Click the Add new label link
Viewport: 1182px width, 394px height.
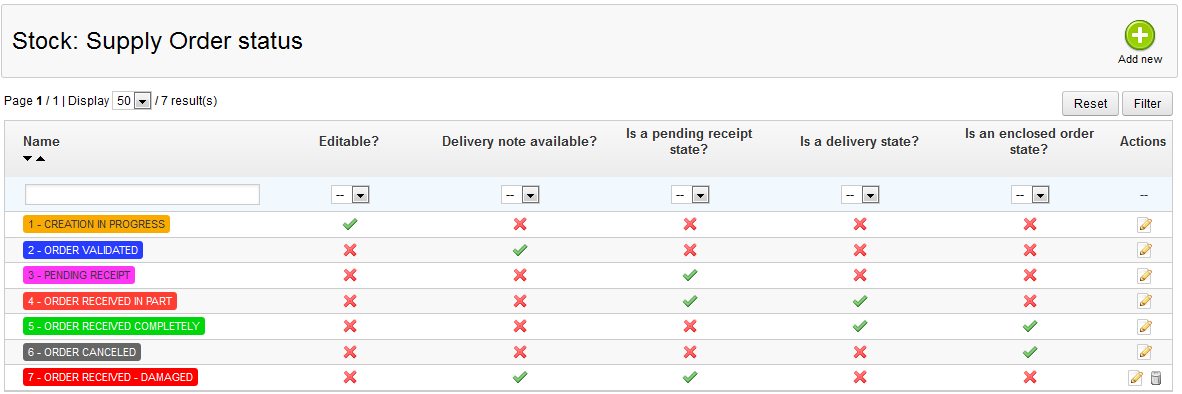1140,59
